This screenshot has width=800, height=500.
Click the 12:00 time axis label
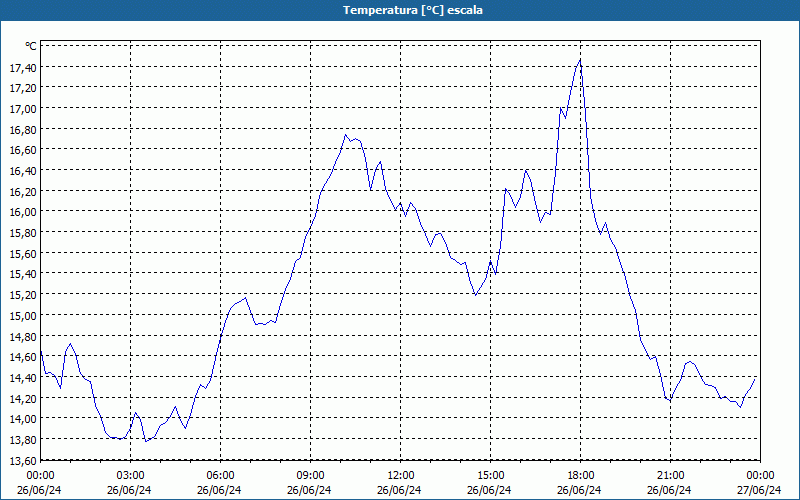[x=401, y=476]
